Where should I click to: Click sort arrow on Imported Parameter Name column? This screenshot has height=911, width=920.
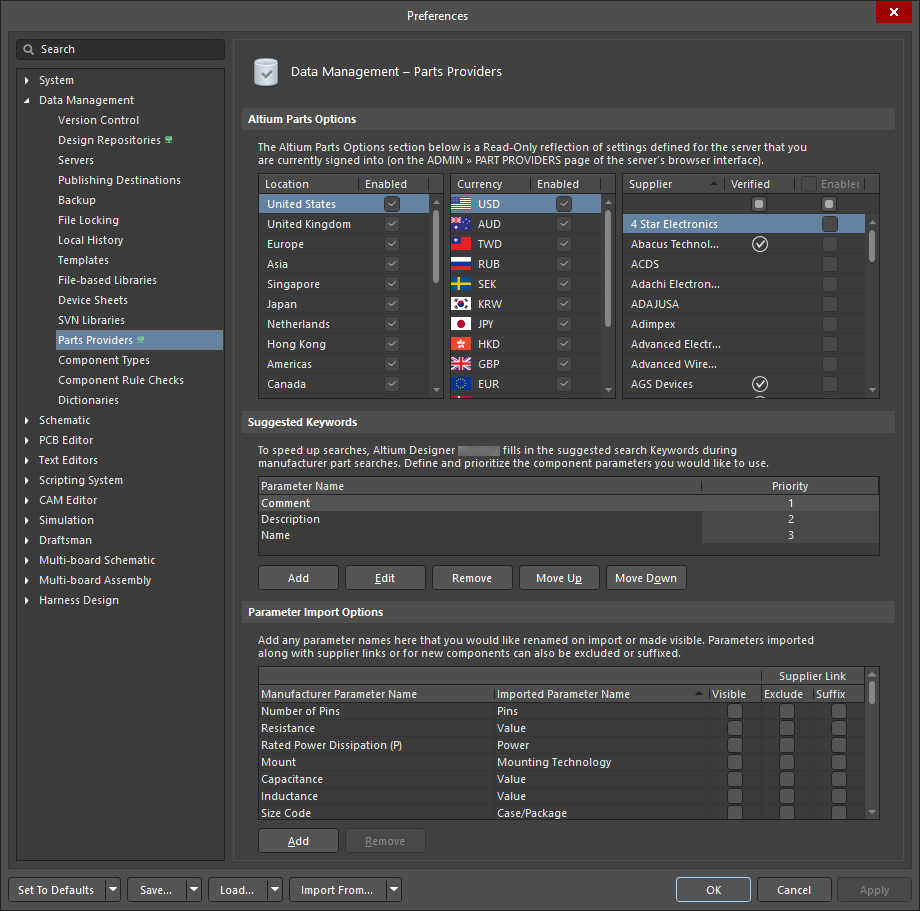[x=698, y=693]
